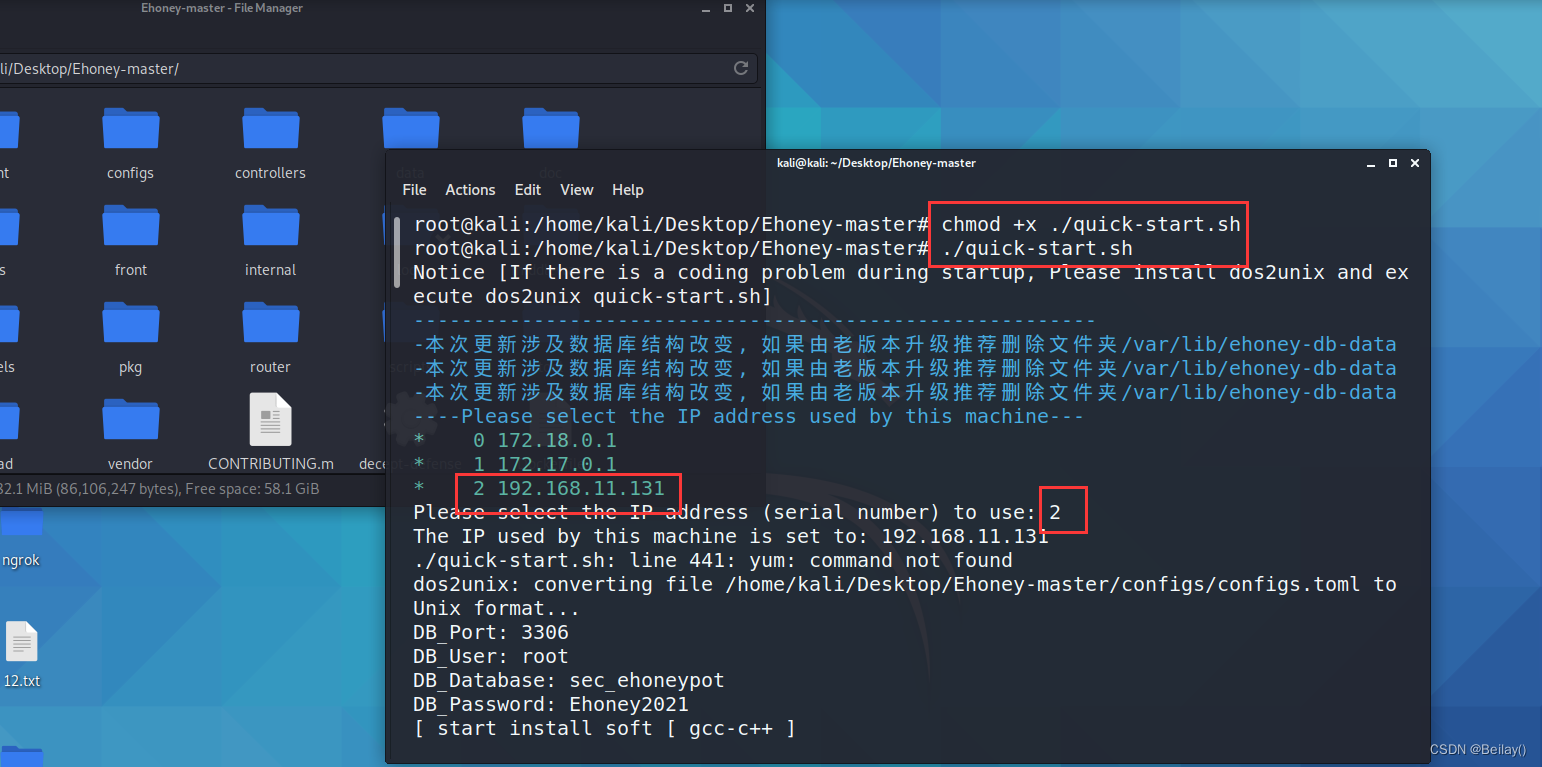Click the 'yum: command not found' error line
This screenshot has width=1542, height=767.
(713, 560)
